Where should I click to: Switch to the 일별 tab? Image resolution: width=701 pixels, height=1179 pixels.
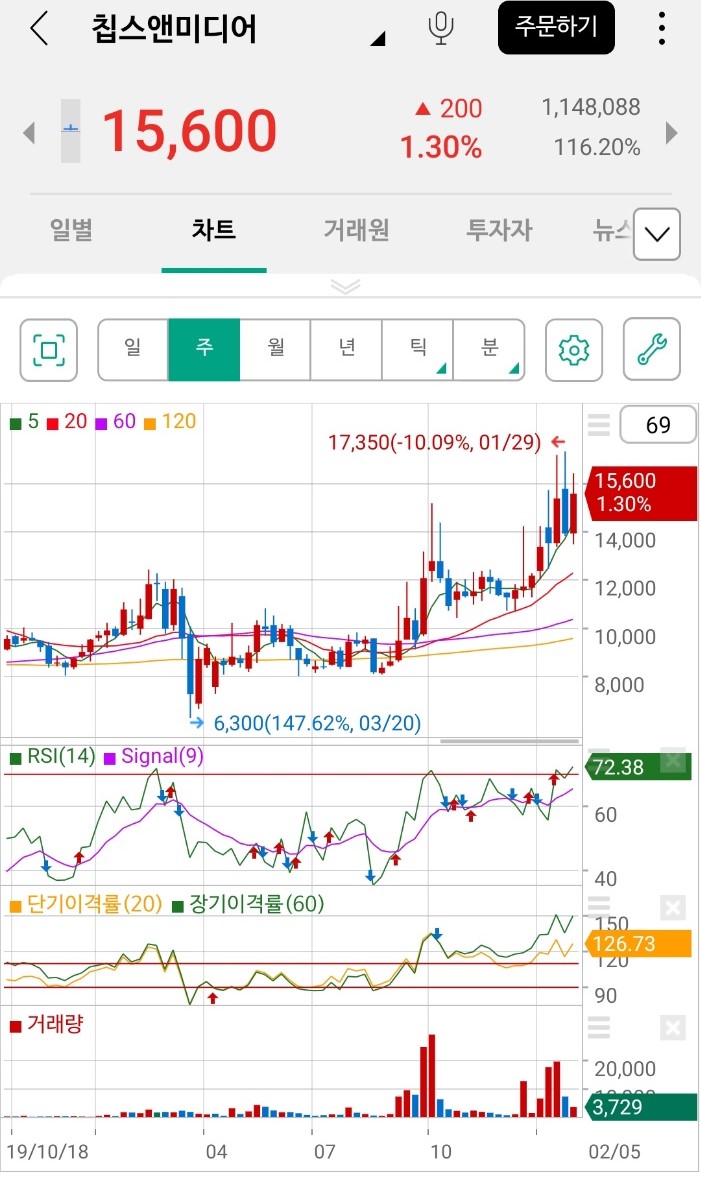pos(71,229)
